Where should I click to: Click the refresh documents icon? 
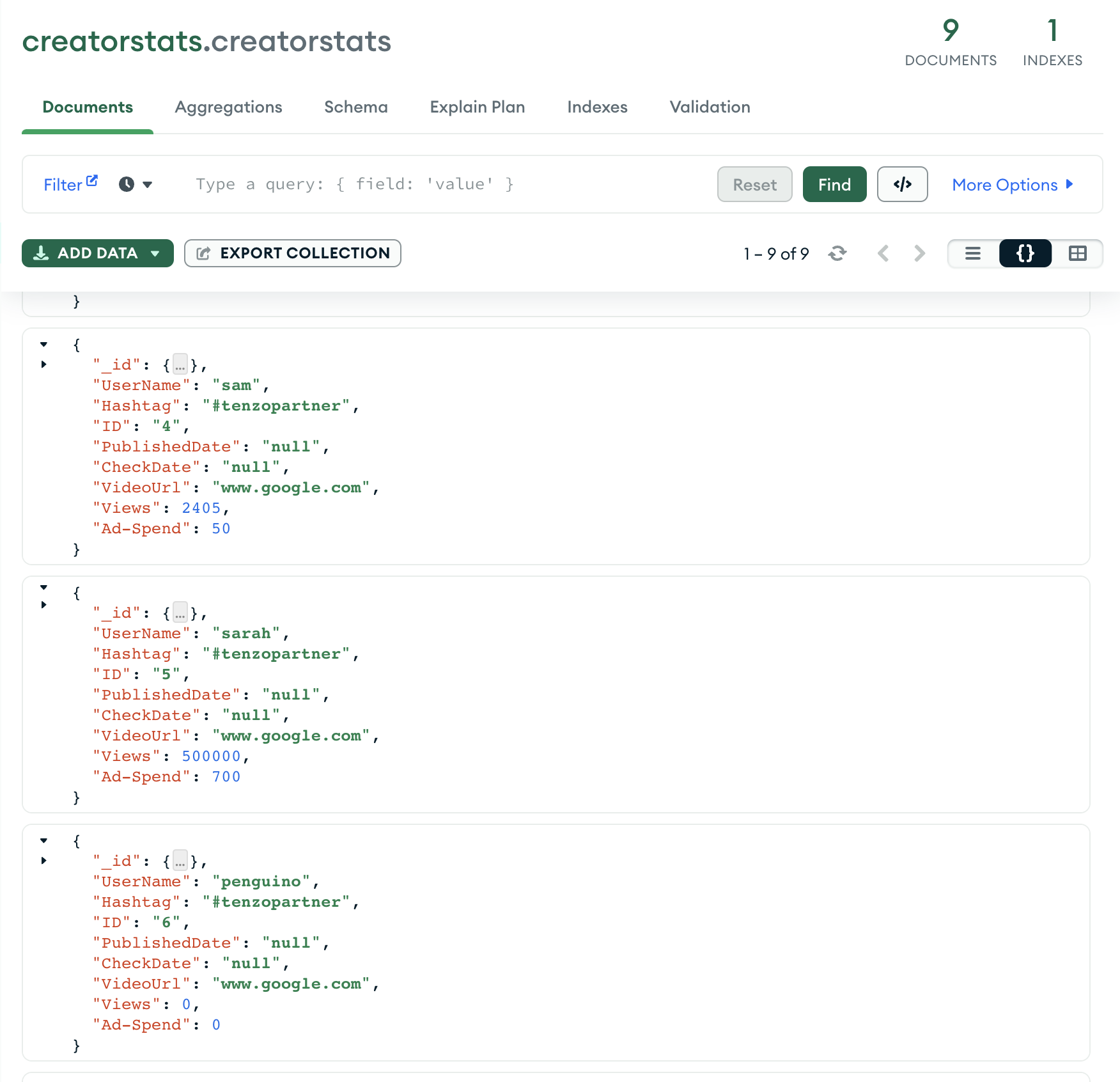(837, 254)
